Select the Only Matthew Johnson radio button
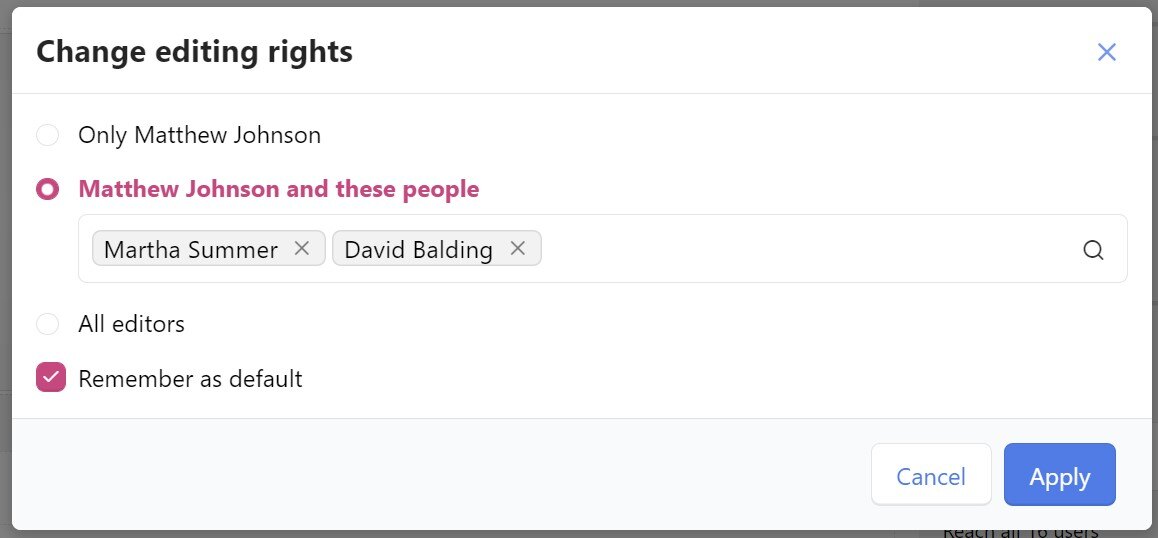This screenshot has width=1158, height=538. point(47,135)
